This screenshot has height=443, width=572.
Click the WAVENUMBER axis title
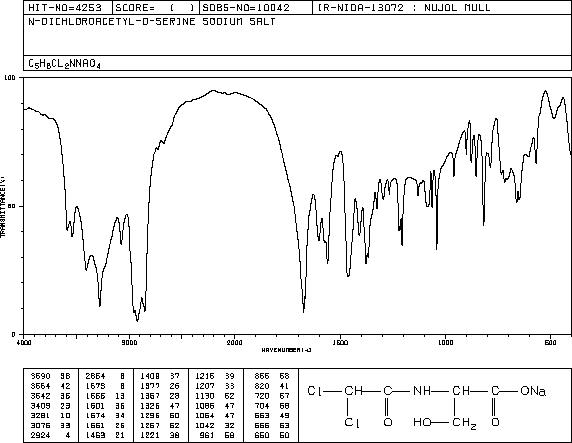click(x=286, y=350)
